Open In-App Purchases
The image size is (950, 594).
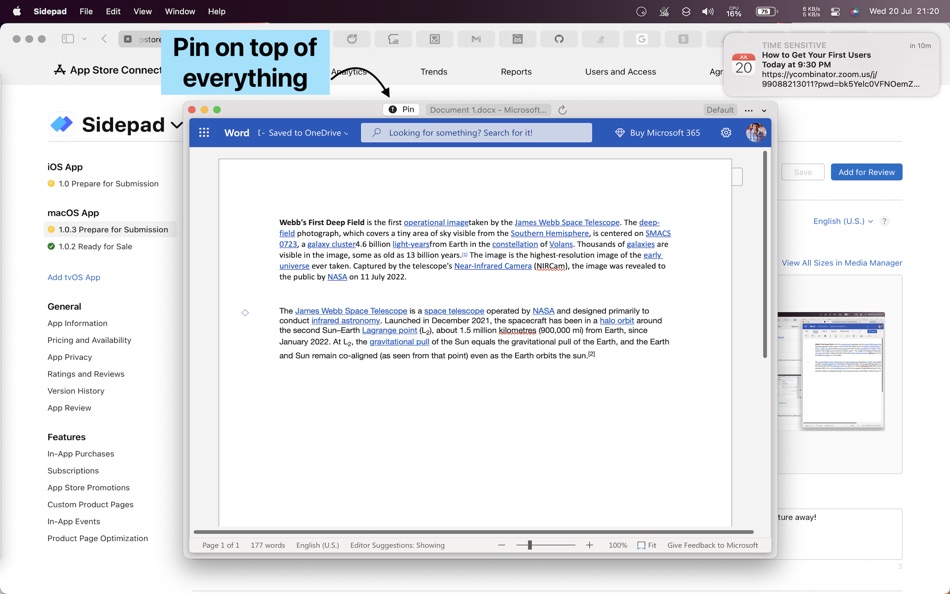coord(81,453)
